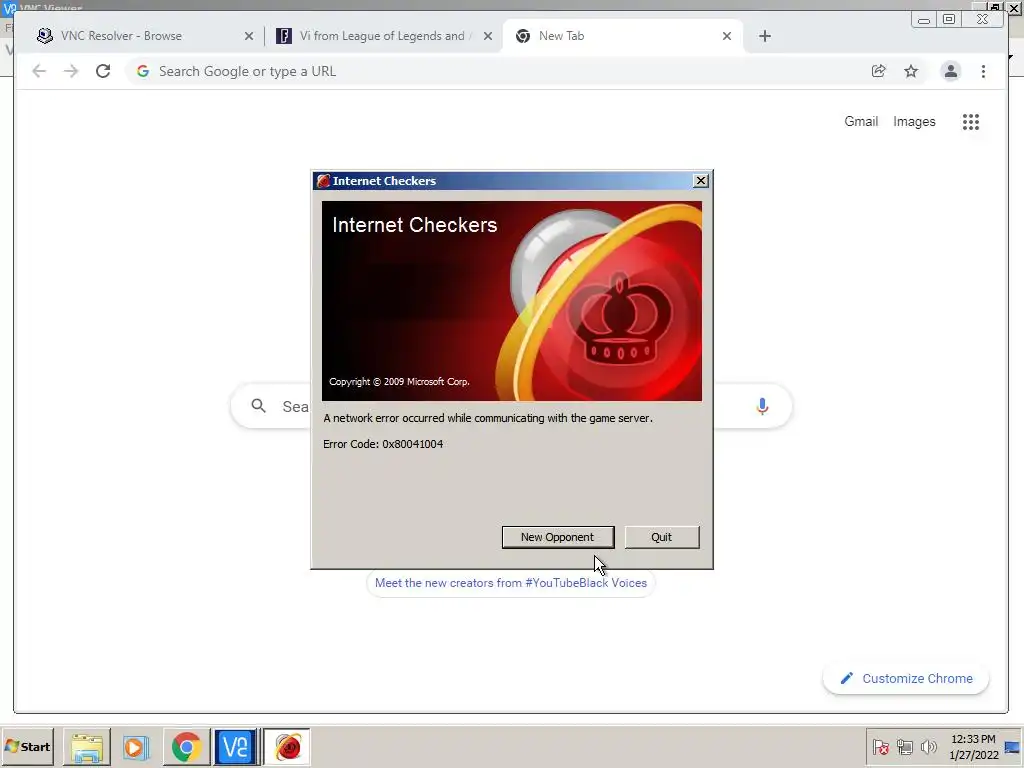Viewport: 1024px width, 768px height.
Task: Minimize the remote Chrome window
Action: click(x=924, y=20)
